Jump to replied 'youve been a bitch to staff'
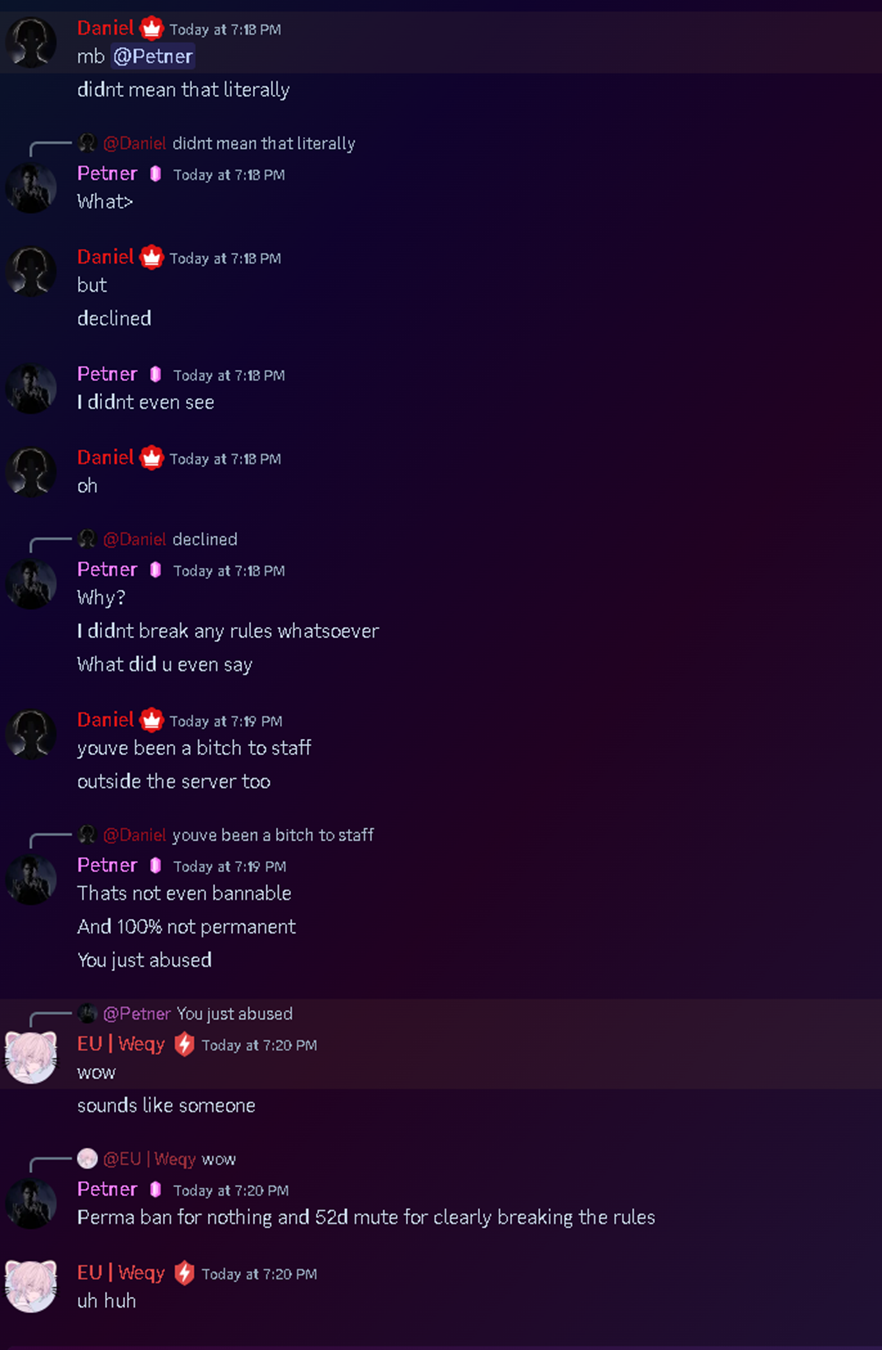The height and width of the screenshot is (1350, 882). tap(273, 834)
